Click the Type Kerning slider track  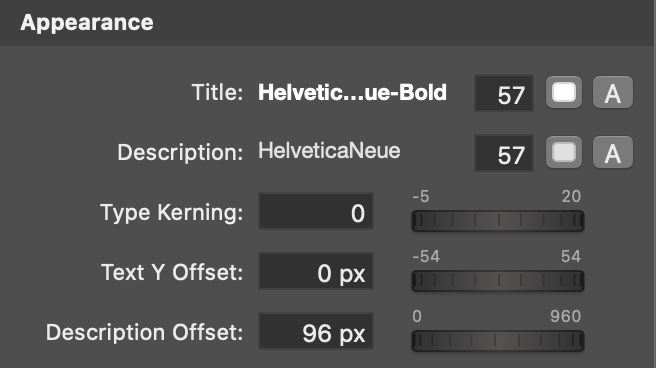click(498, 221)
